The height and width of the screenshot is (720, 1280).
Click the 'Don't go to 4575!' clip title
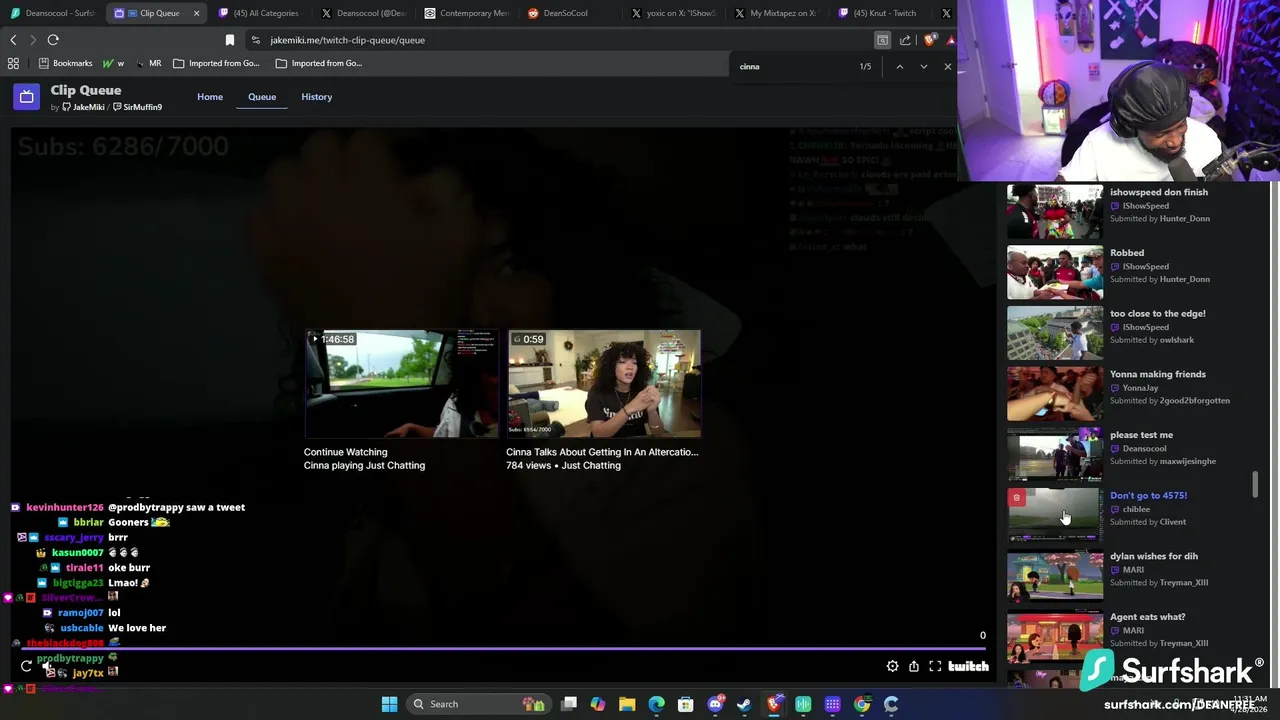pyautogui.click(x=1148, y=495)
